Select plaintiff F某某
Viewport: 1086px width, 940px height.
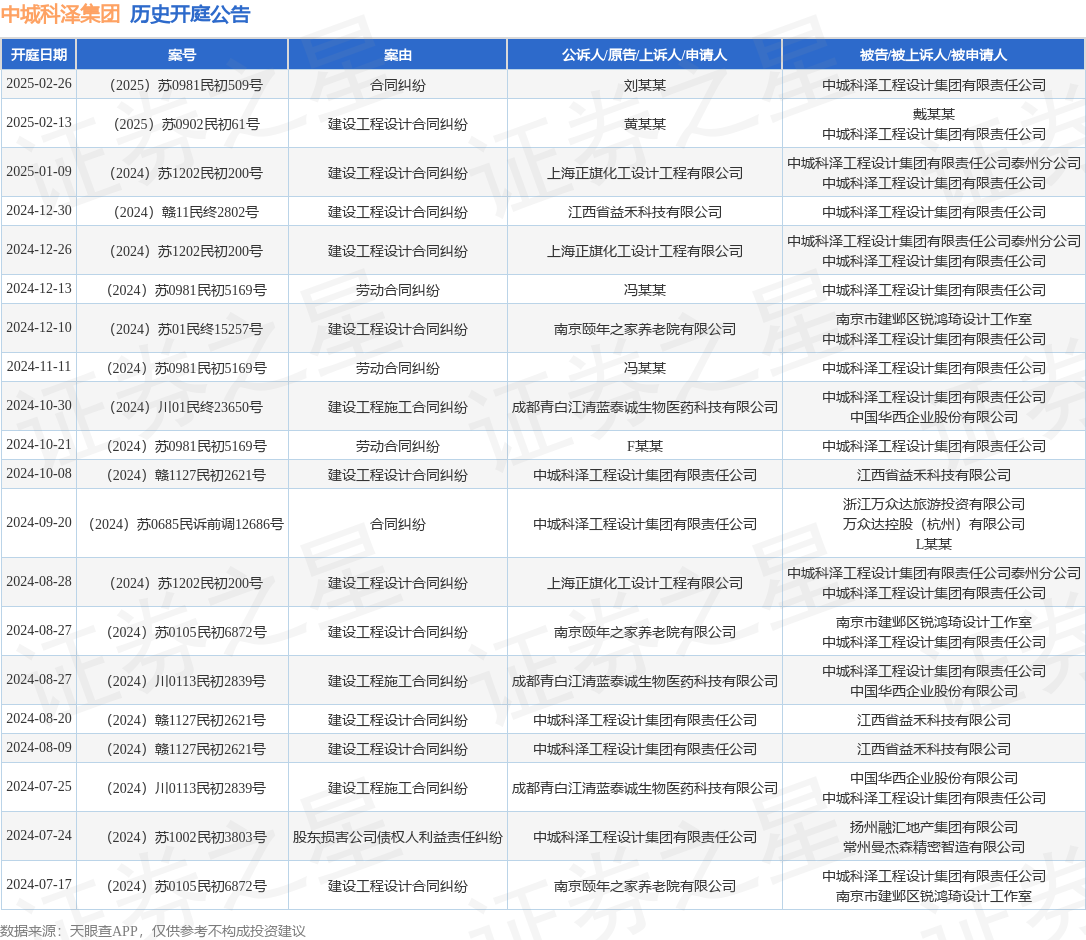pyautogui.click(x=645, y=446)
